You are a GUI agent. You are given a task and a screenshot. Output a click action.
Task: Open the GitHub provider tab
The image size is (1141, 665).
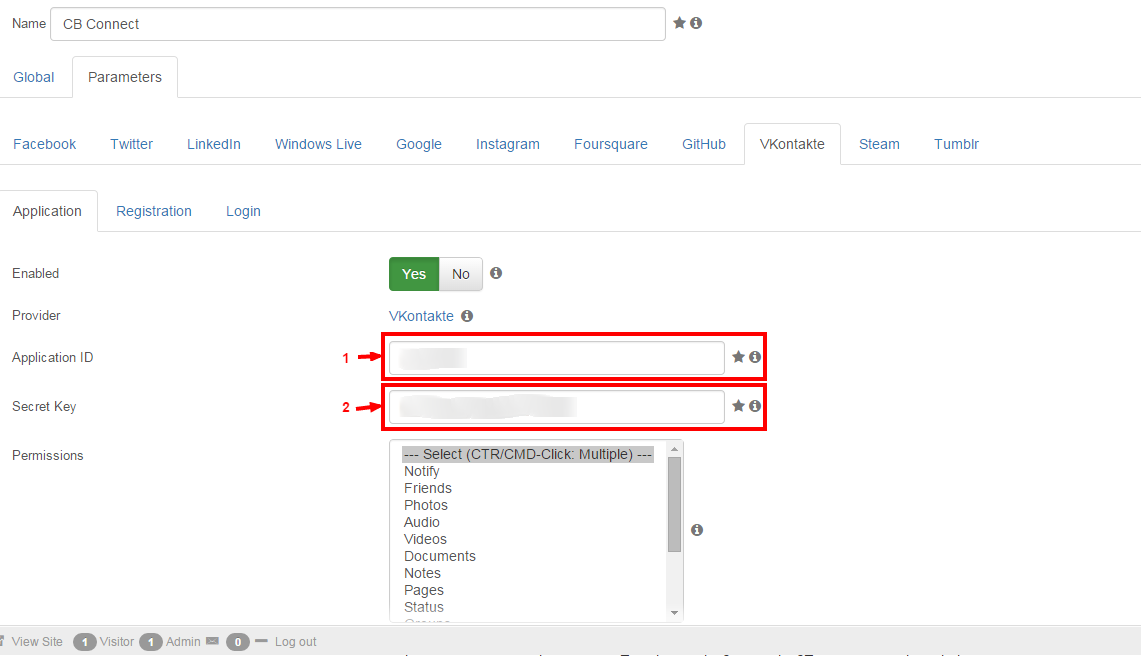pyautogui.click(x=704, y=144)
